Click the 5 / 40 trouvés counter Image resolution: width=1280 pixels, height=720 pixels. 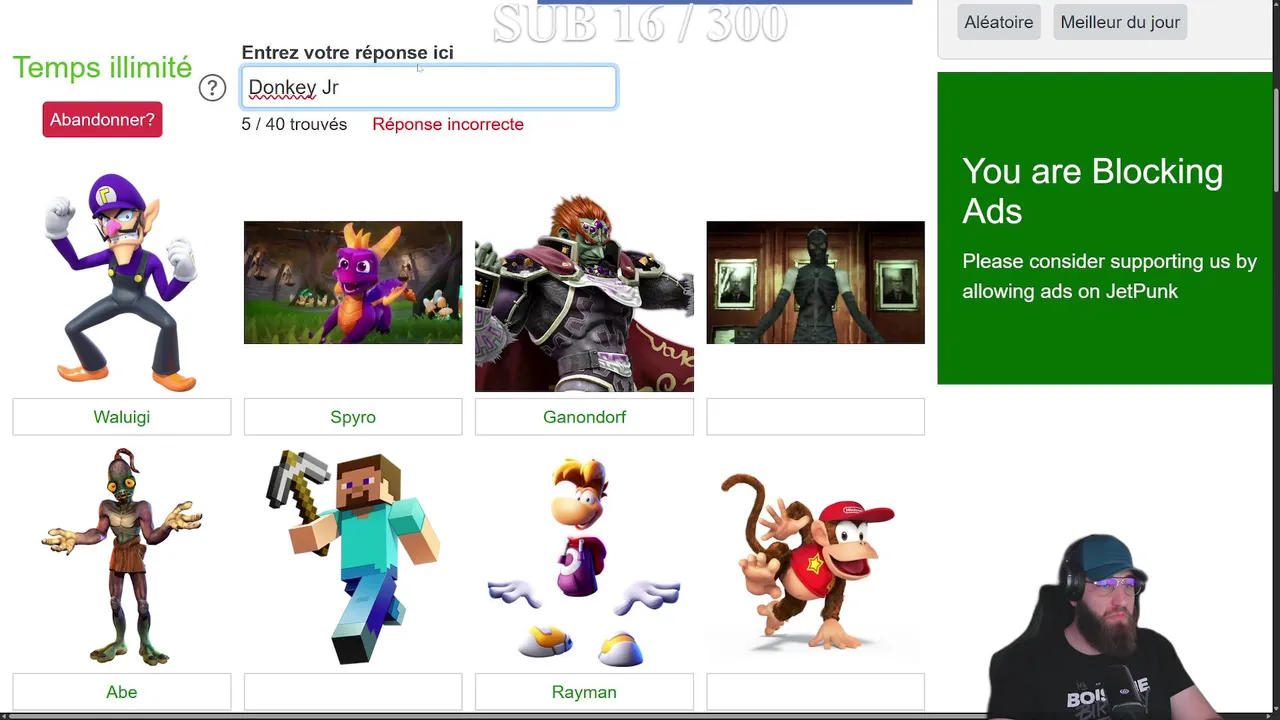(x=294, y=124)
